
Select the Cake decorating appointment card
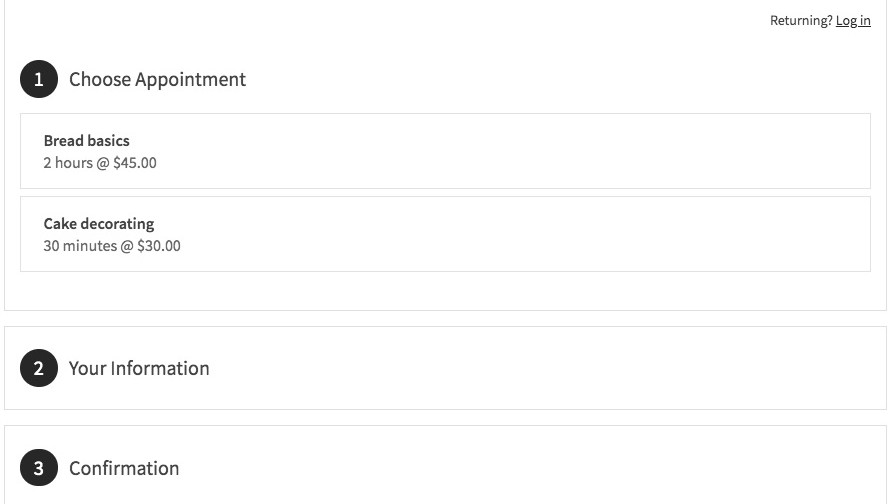coord(445,234)
